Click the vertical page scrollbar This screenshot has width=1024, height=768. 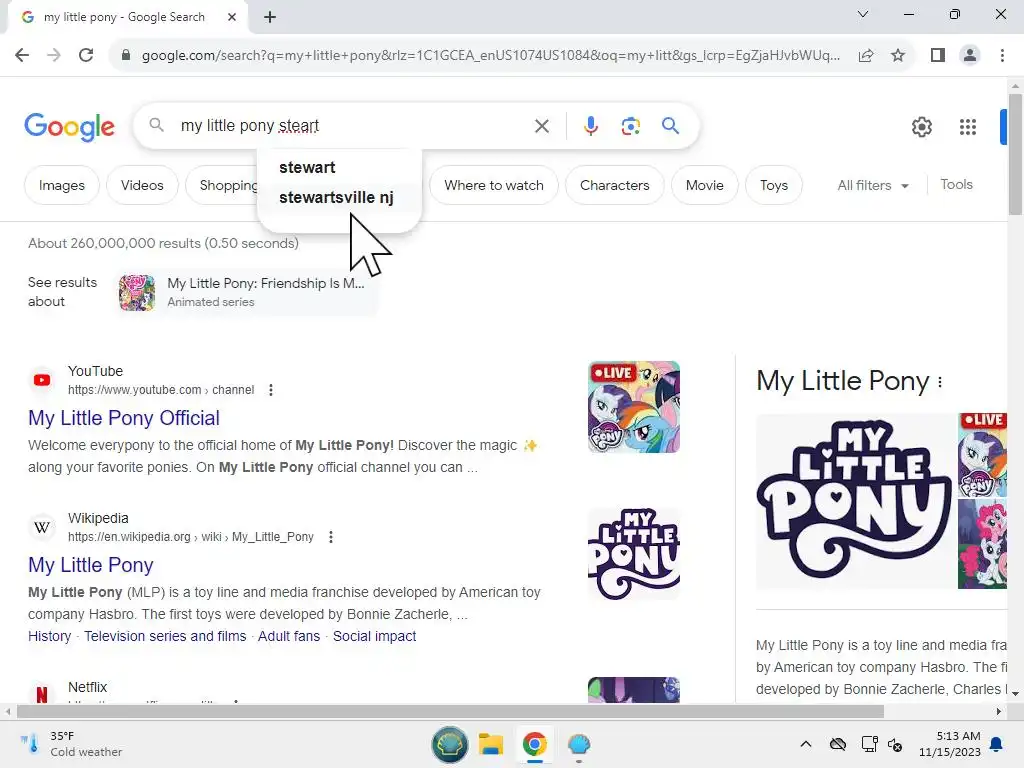1015,155
